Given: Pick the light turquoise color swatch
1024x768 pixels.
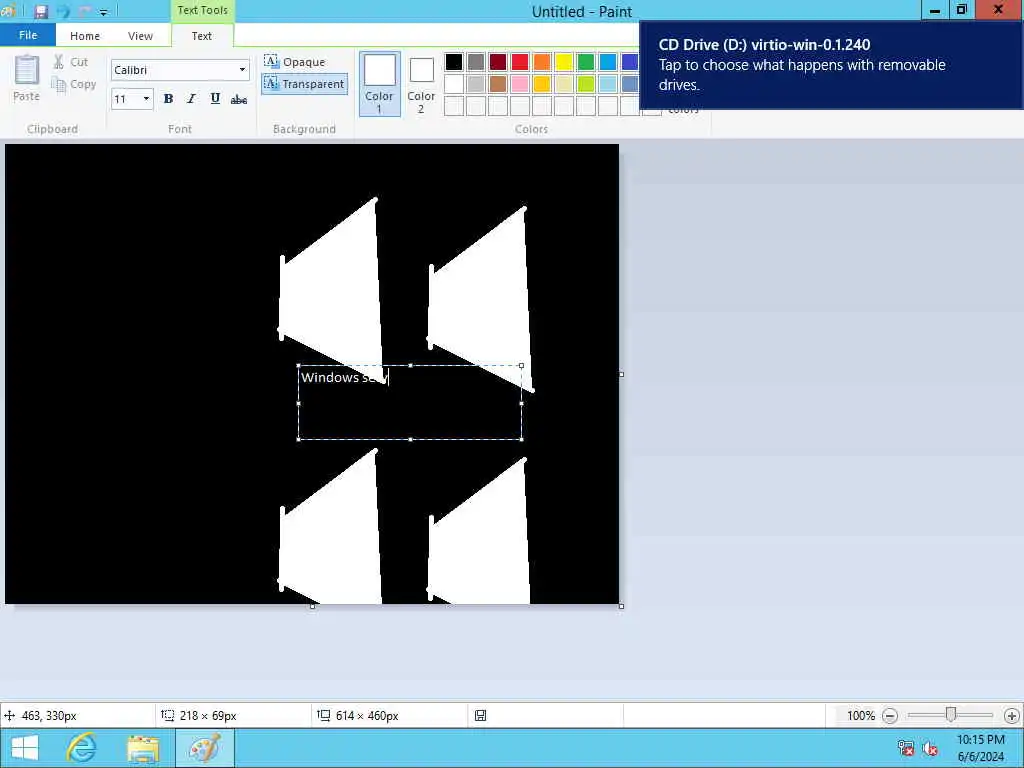Looking at the screenshot, I should click(x=608, y=84).
